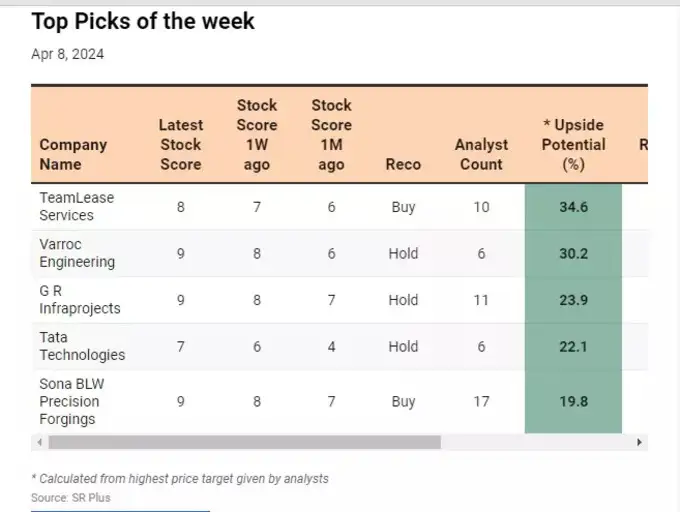Click the Source: SR Plus text
Screen dimensions: 680x512
[71, 497]
